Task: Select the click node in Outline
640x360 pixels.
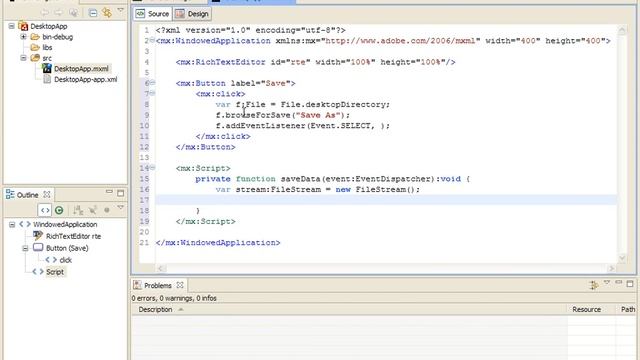Action: pyautogui.click(x=66, y=260)
